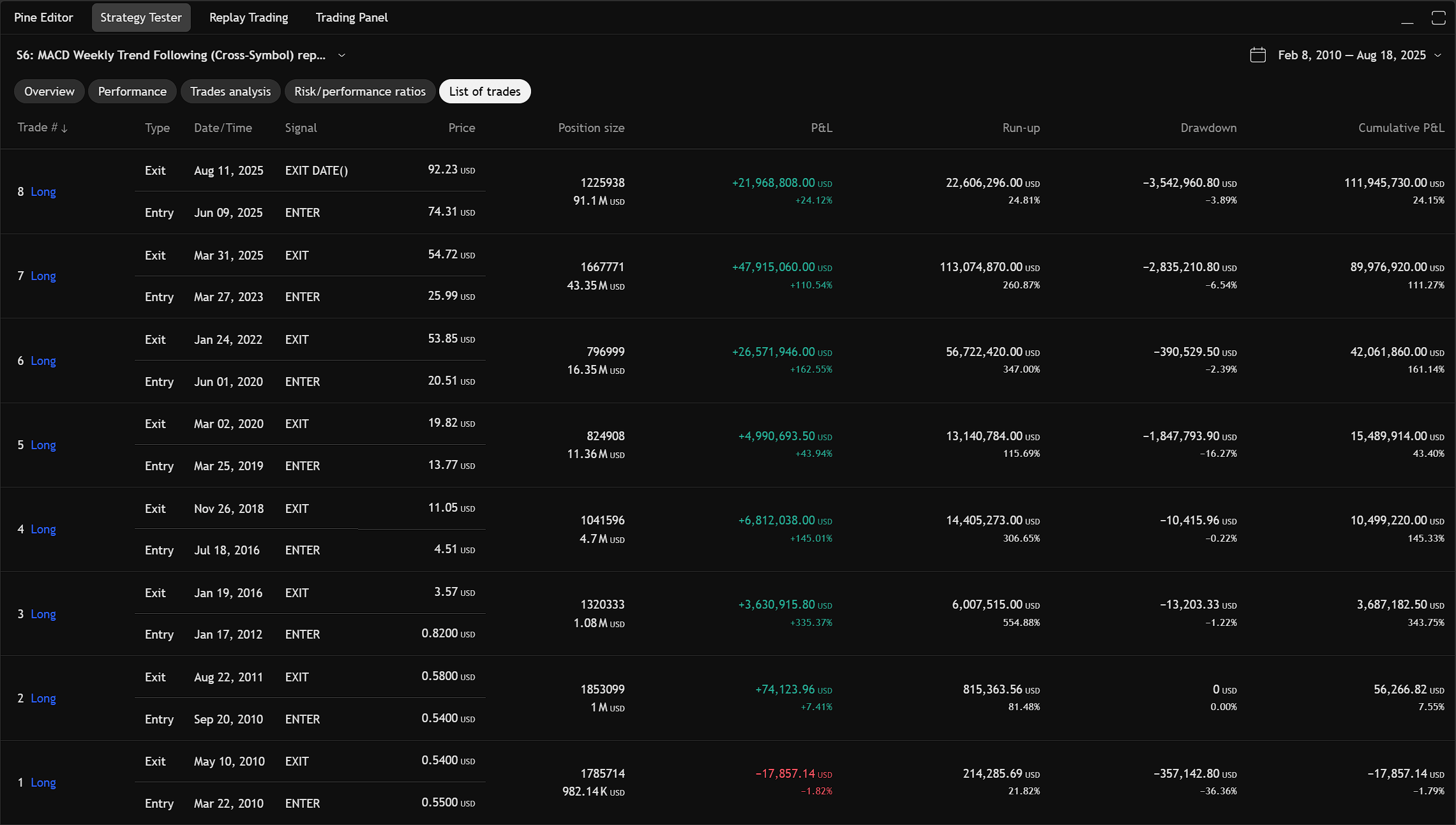Click the Type column header
Viewport: 1456px width, 825px height.
(x=157, y=128)
